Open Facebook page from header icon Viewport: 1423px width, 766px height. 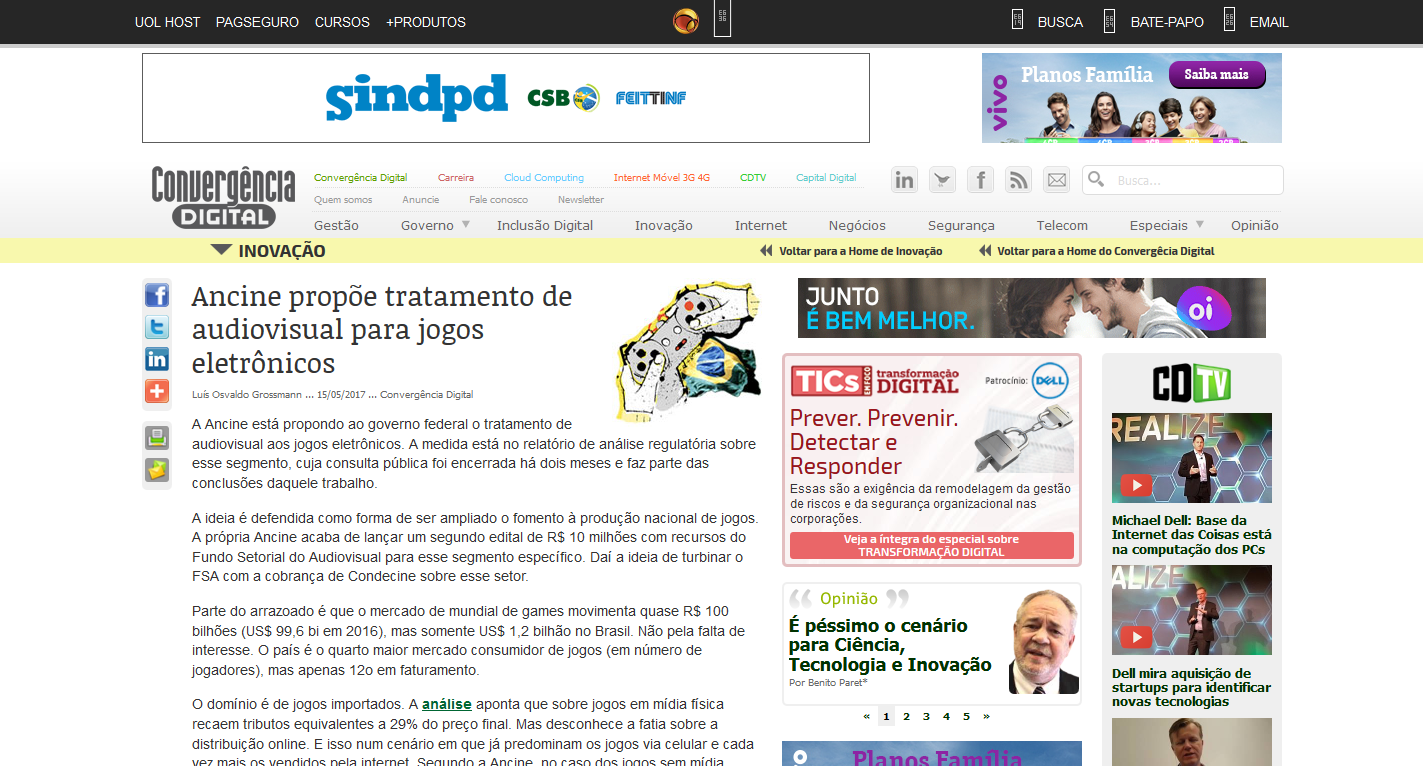[x=981, y=180]
